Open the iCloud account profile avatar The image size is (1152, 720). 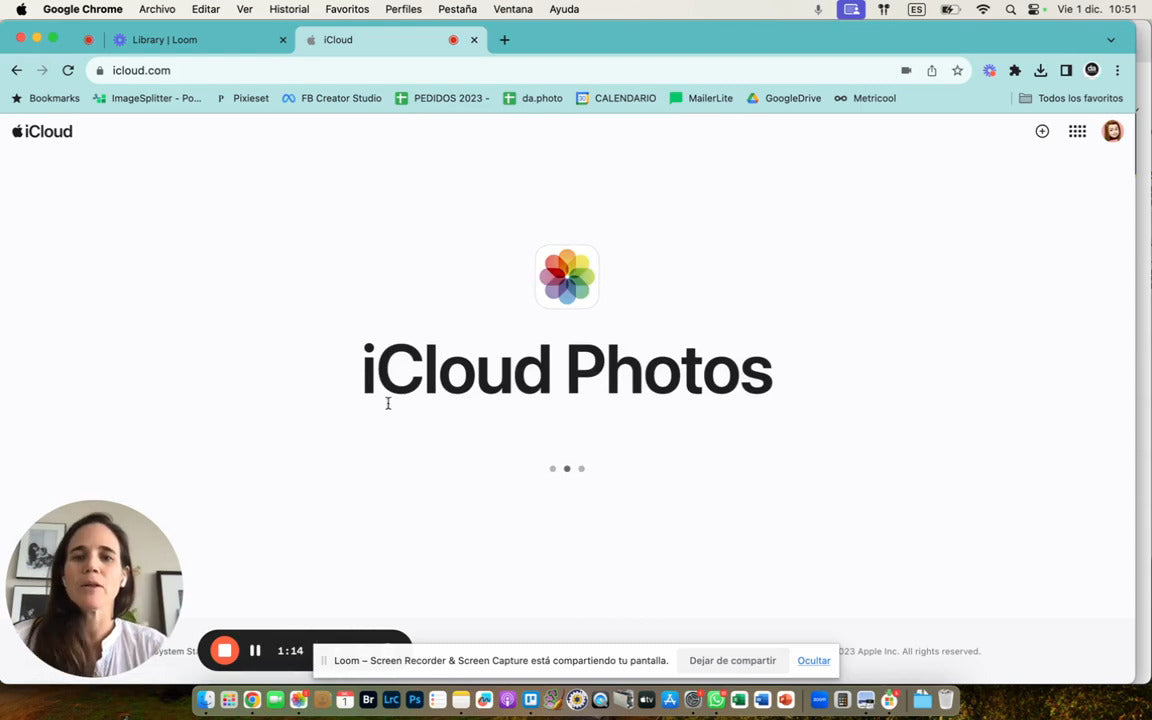point(1112,131)
